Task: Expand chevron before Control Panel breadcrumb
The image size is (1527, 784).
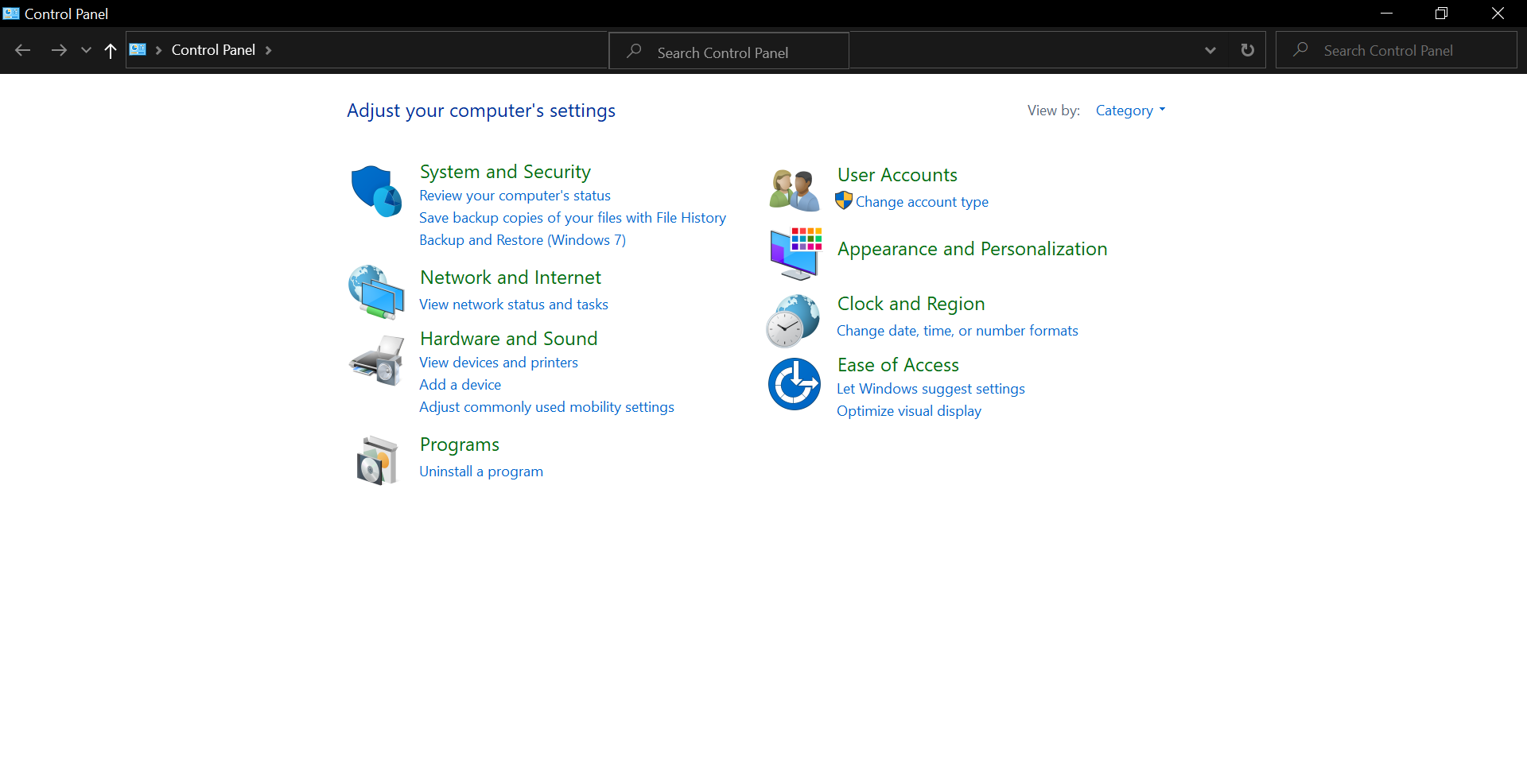Action: (x=159, y=50)
